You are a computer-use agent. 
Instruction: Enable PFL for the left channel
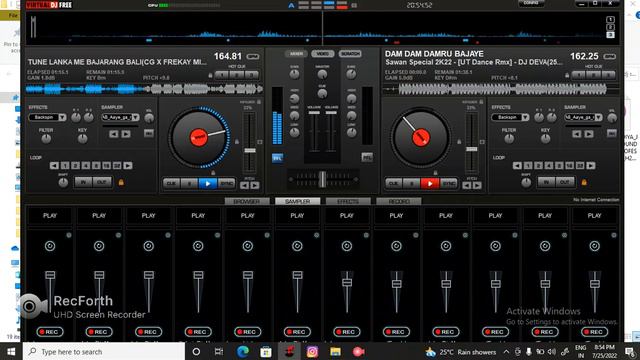pyautogui.click(x=277, y=158)
